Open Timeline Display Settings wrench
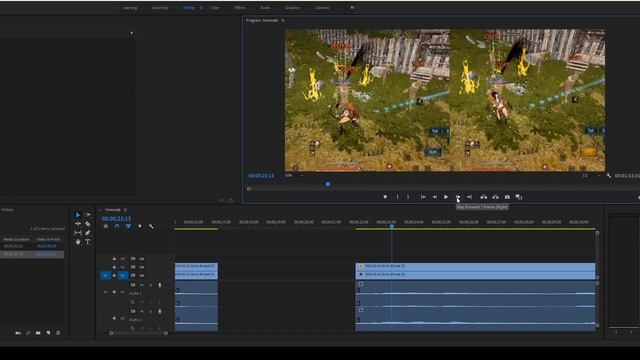This screenshot has height=360, width=640. click(151, 226)
